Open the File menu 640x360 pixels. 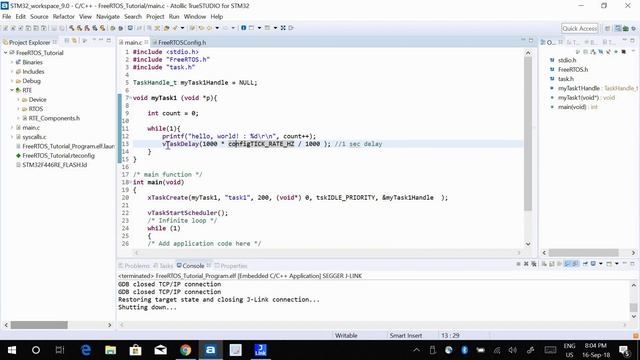(x=7, y=16)
